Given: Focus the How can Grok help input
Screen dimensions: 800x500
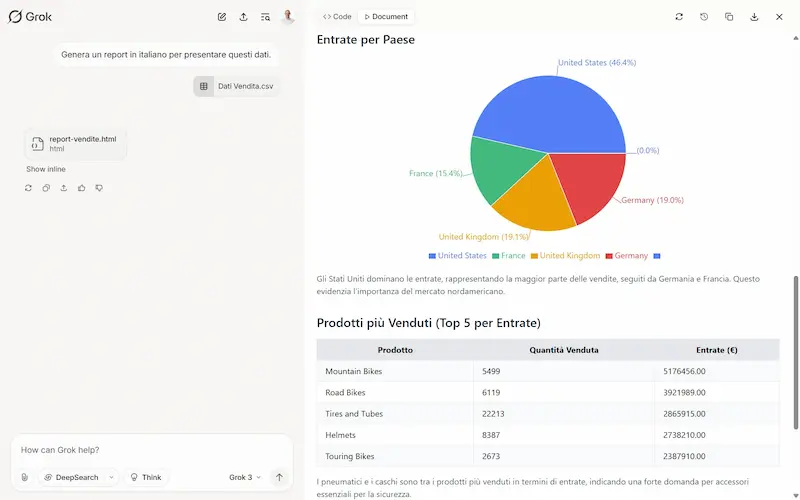Looking at the screenshot, I should (x=152, y=450).
